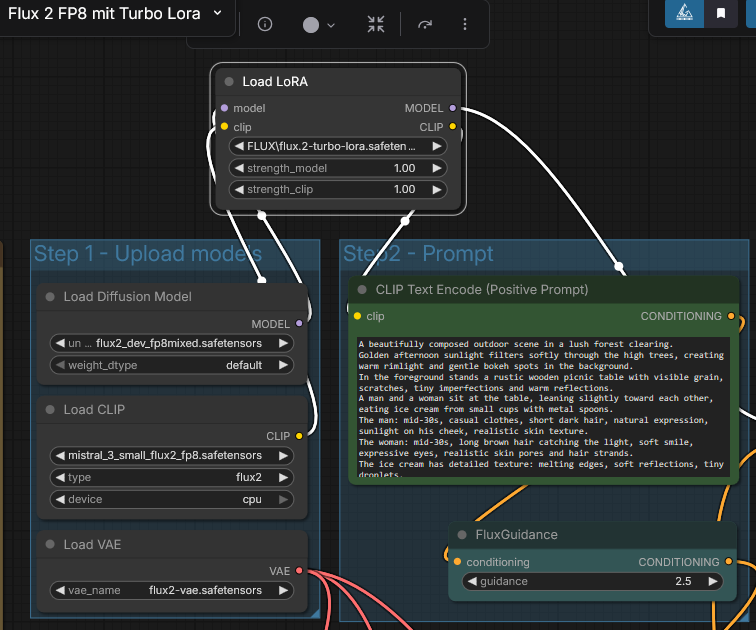Click the Step 1 group resize corner
This screenshot has width=756, height=630.
(x=315, y=613)
